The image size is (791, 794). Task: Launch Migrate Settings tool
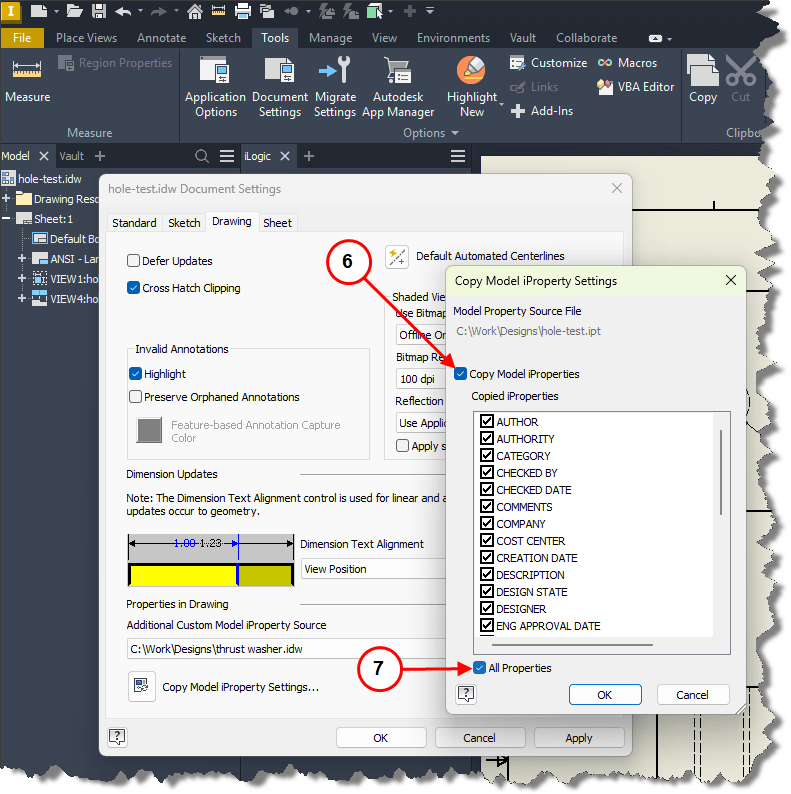click(335, 87)
